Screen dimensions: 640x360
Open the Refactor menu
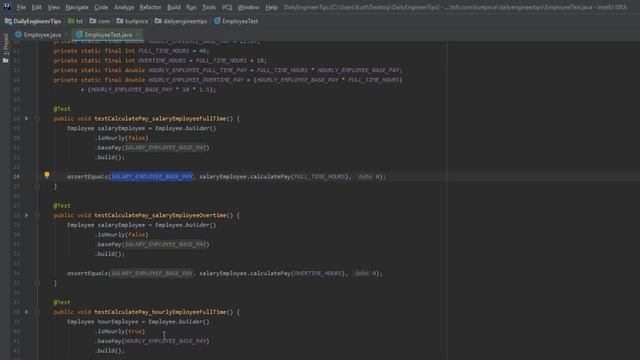click(150, 7)
